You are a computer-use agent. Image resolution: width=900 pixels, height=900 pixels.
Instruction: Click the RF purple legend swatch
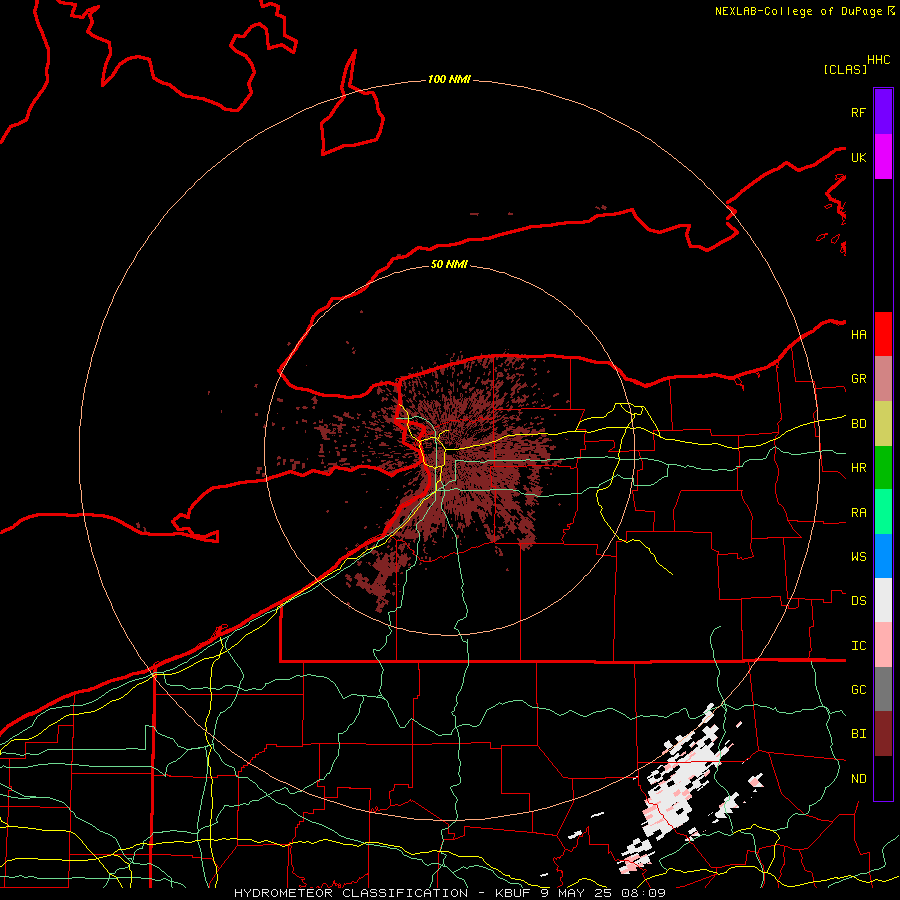click(883, 111)
